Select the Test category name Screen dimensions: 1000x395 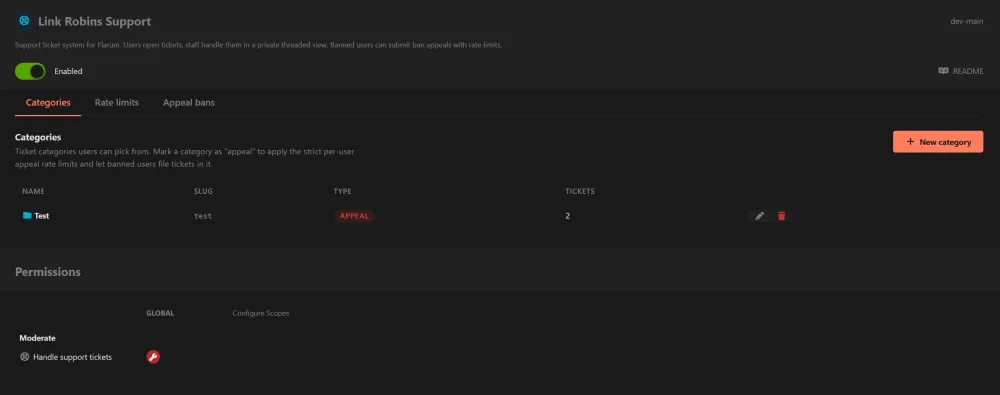click(41, 216)
